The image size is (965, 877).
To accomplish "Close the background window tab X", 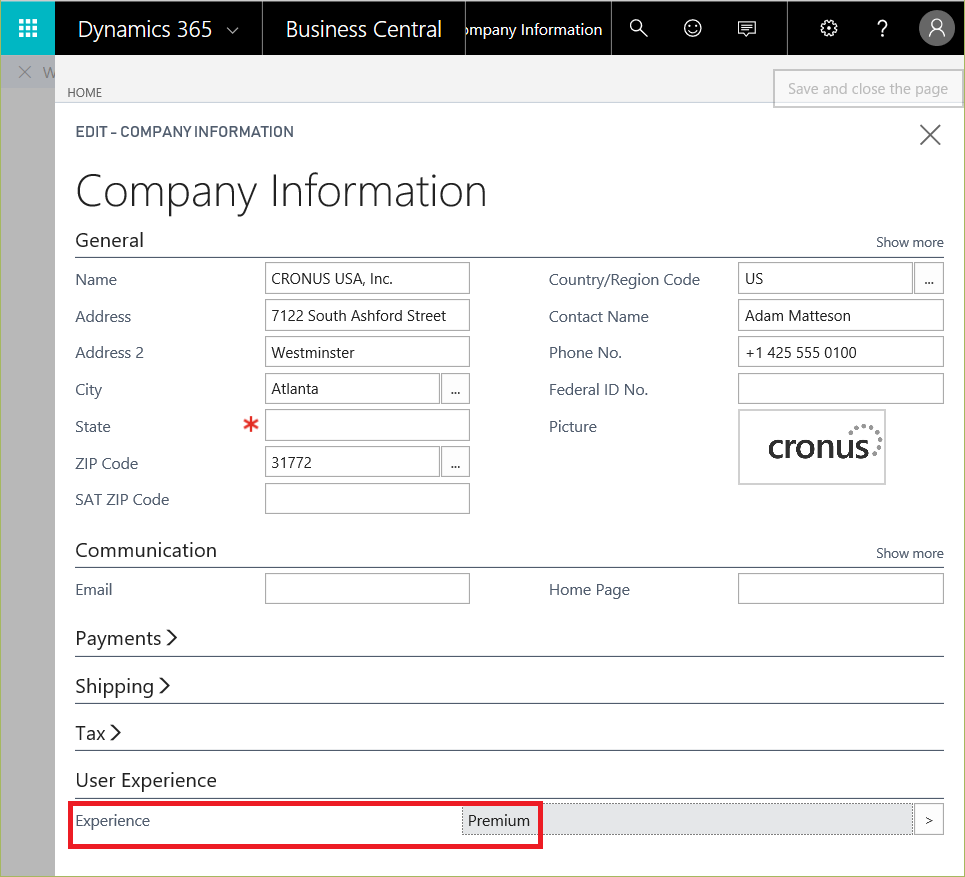I will click(25, 72).
